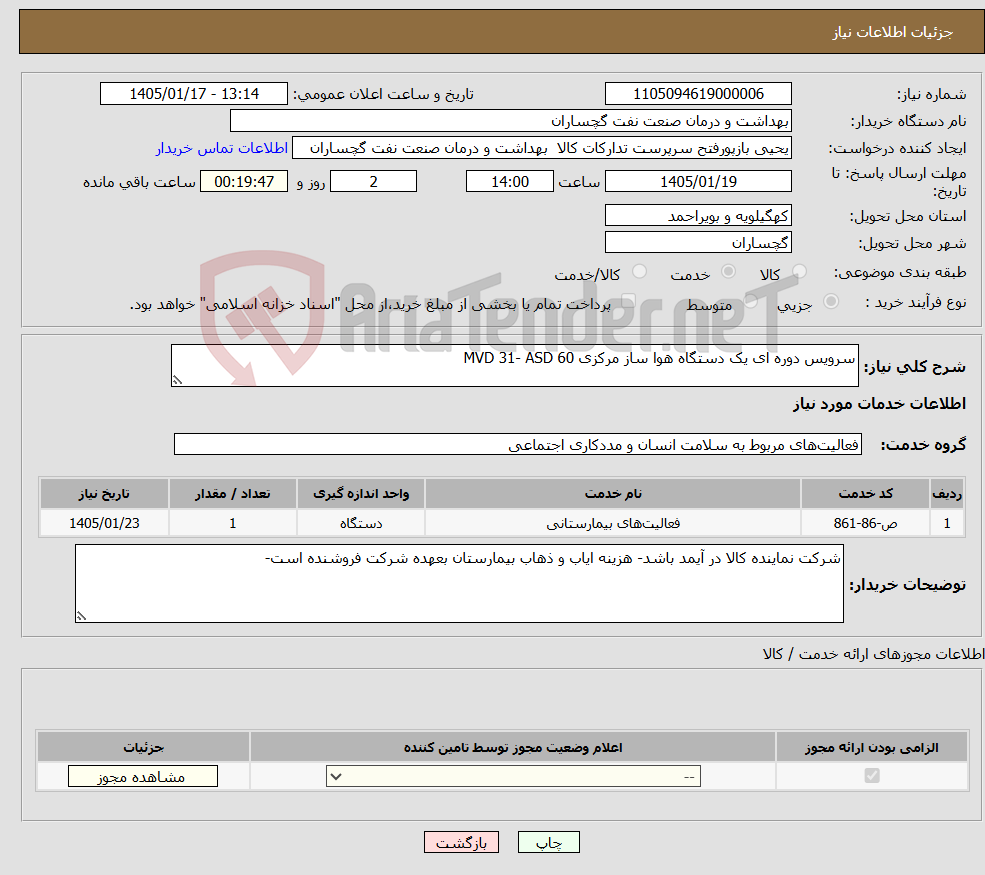Click the ردیف column header
The height and width of the screenshot is (875, 985).
pos(947,493)
